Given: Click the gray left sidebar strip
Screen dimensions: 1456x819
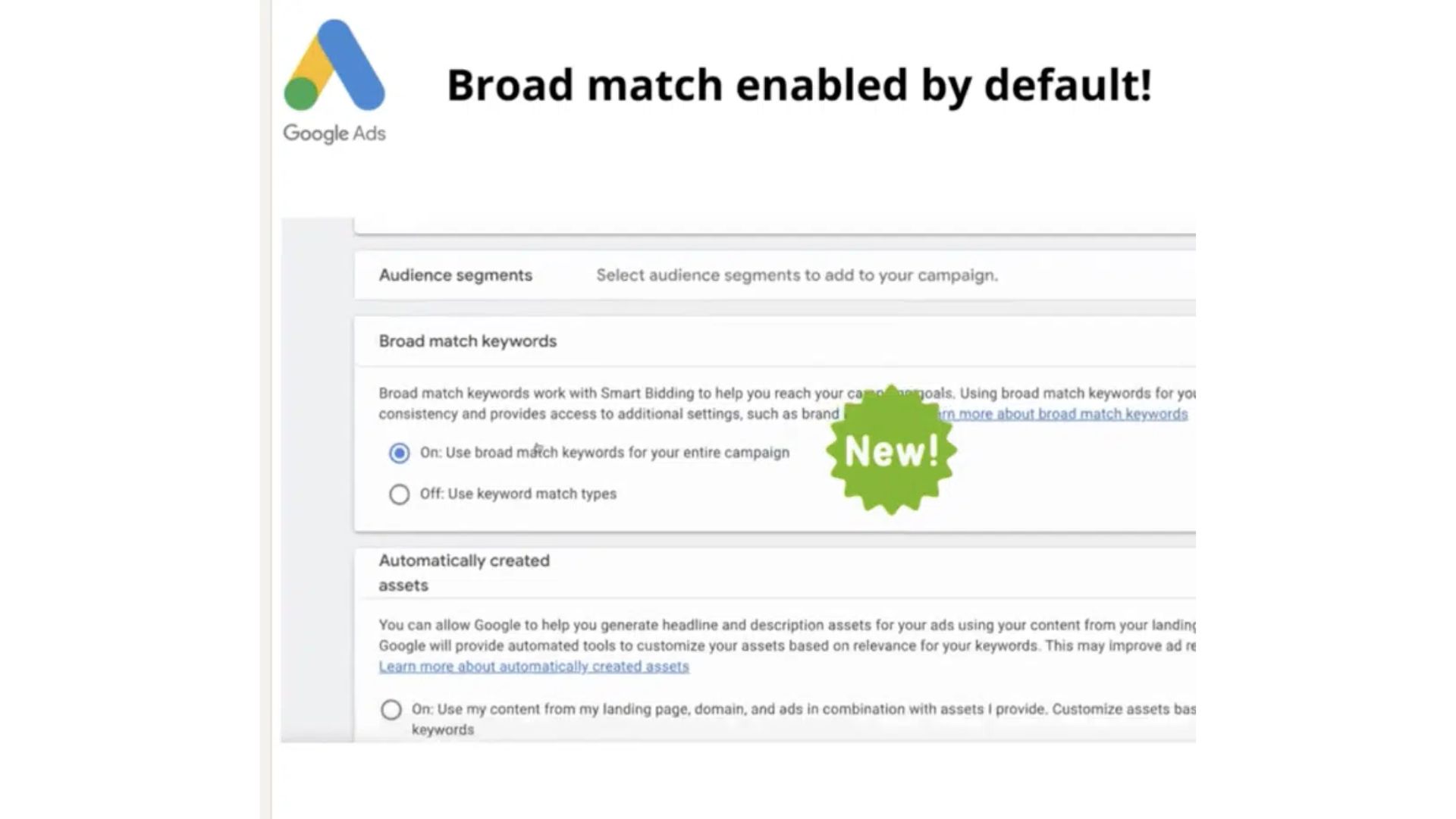Looking at the screenshot, I should coord(317,478).
